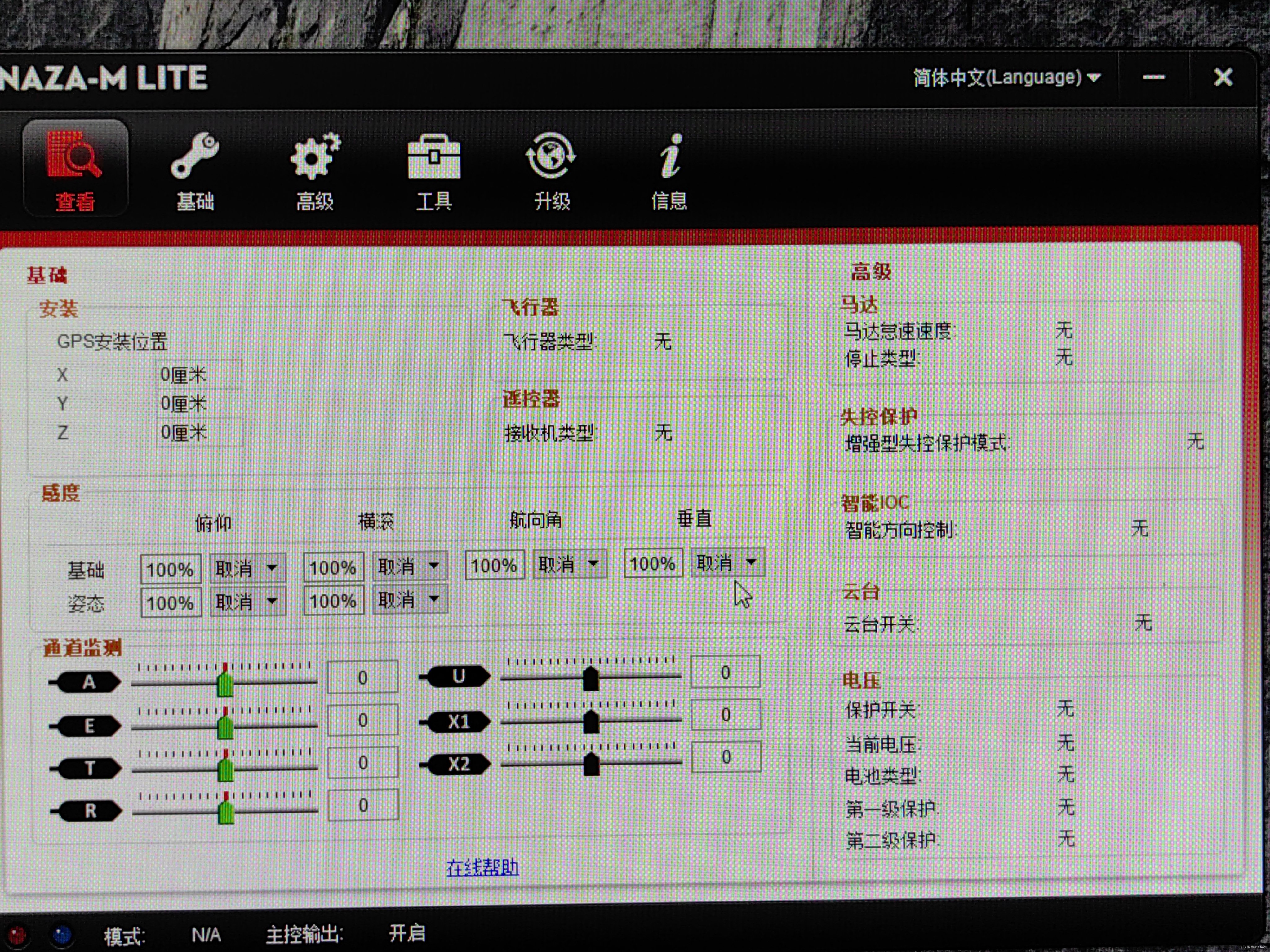The image size is (1270, 952).
Task: Click the red status indicator light
Action: click(x=17, y=935)
